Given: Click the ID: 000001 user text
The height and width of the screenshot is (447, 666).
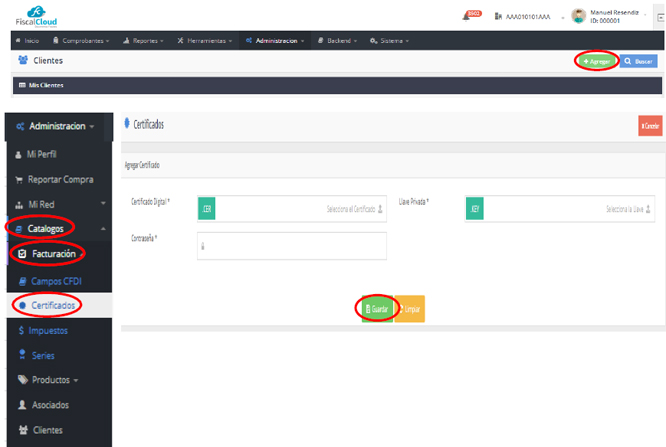Looking at the screenshot, I should (605, 20).
